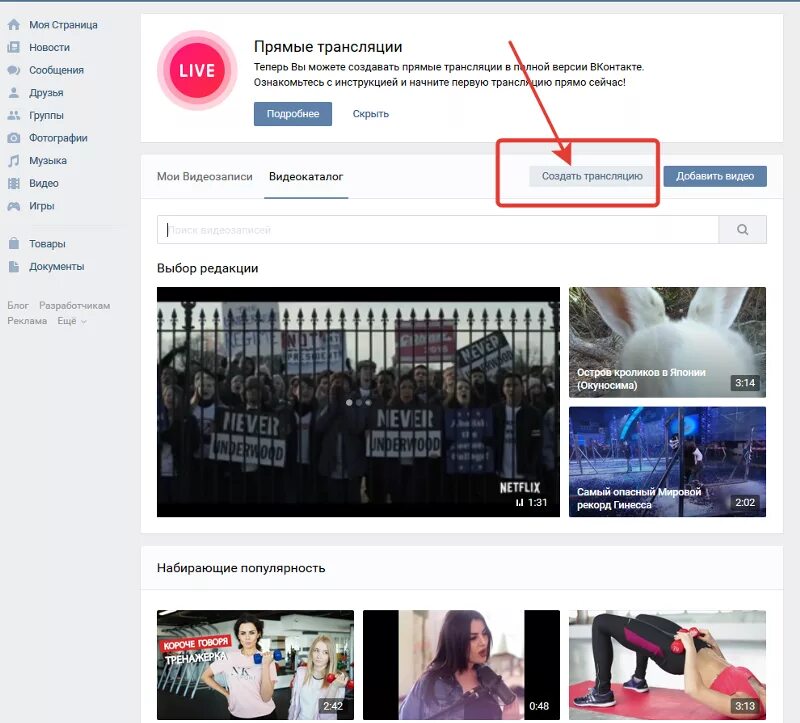
Task: Click the music note icon beside Музыка
Action: click(14, 161)
